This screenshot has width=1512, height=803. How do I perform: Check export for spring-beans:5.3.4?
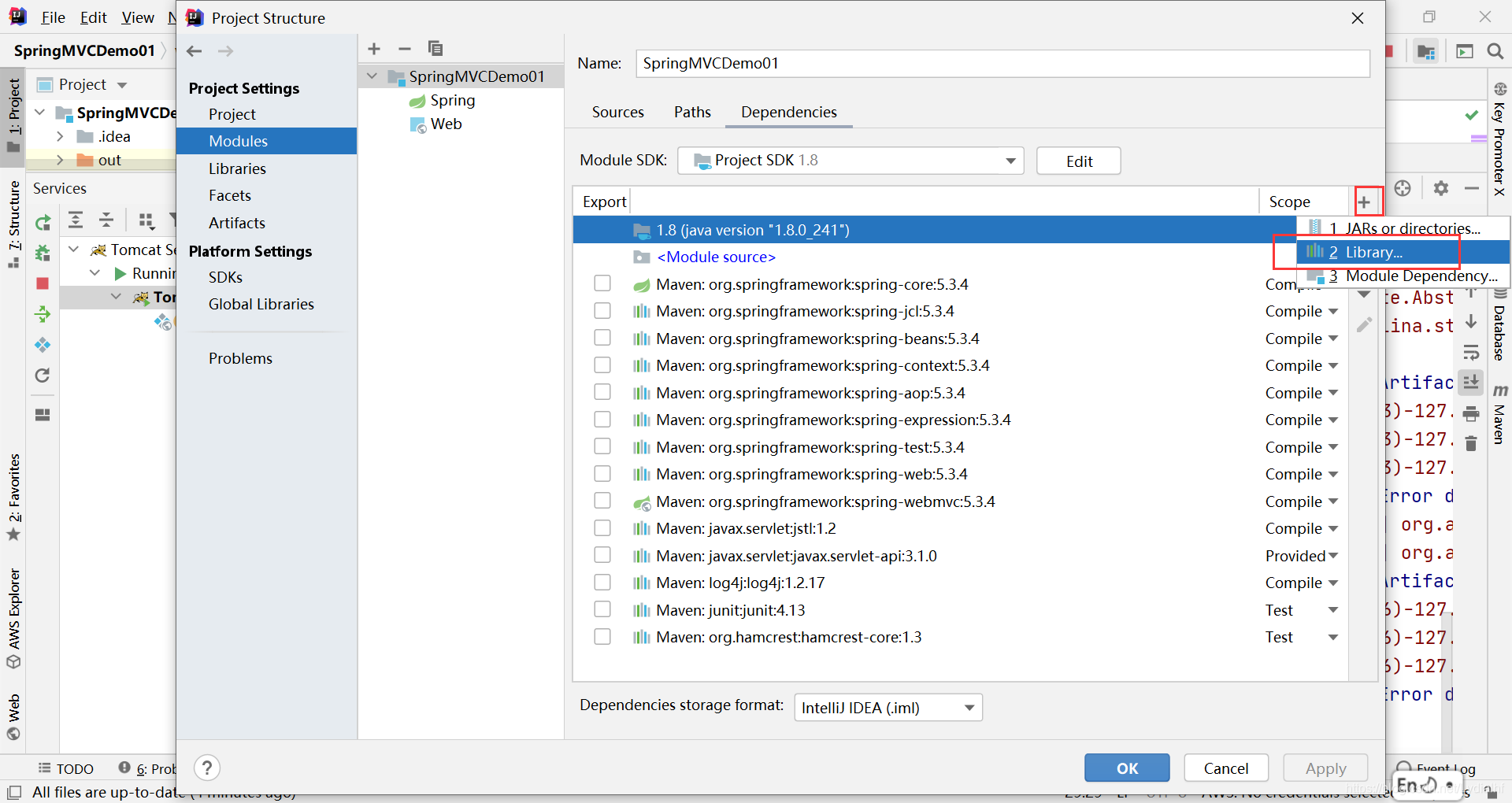[602, 338]
